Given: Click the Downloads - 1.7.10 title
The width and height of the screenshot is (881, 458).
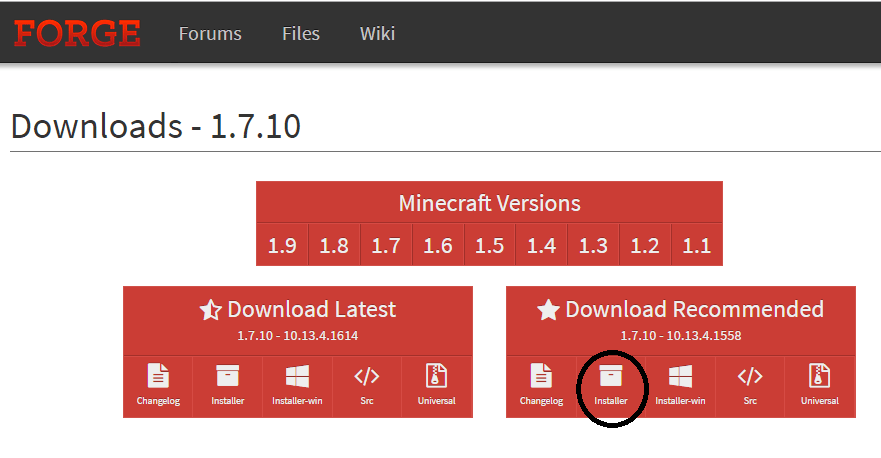Looking at the screenshot, I should [156, 126].
